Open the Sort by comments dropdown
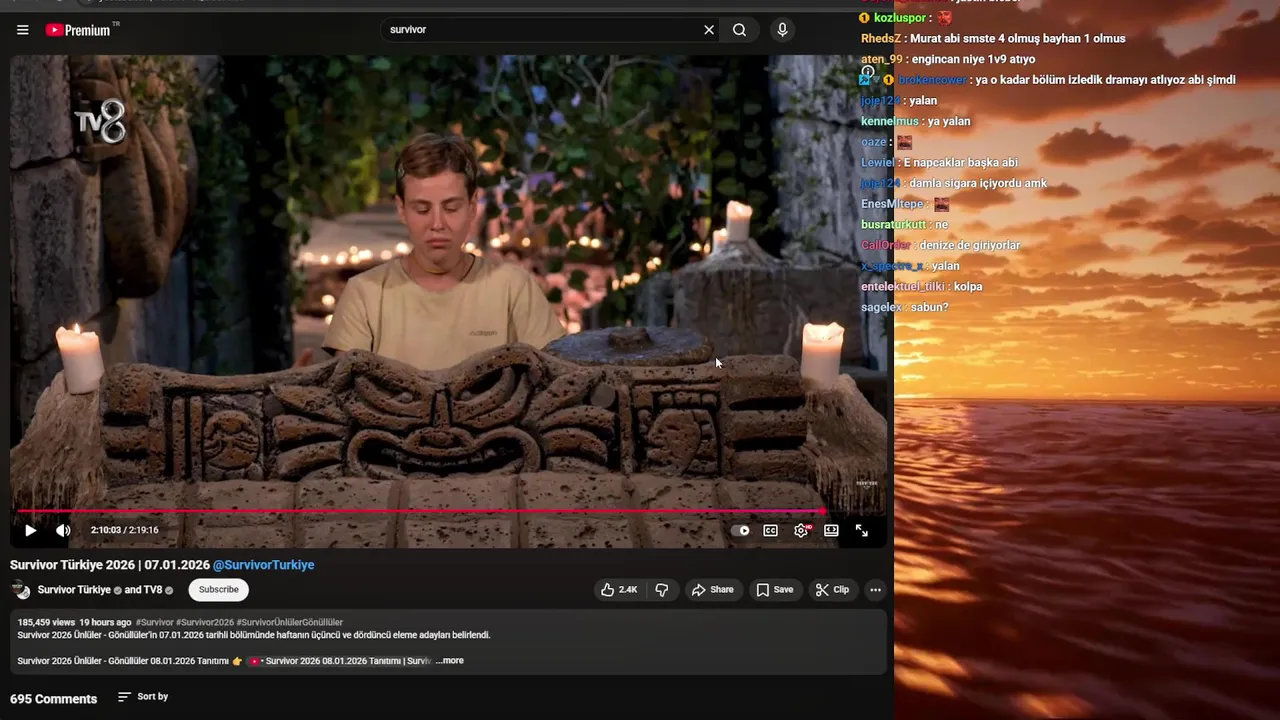1280x720 pixels. pyautogui.click(x=142, y=697)
